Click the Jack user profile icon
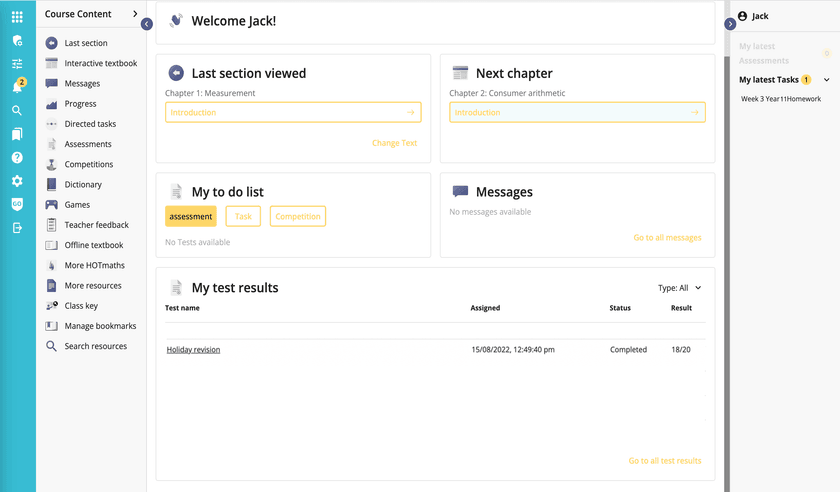 pos(742,16)
